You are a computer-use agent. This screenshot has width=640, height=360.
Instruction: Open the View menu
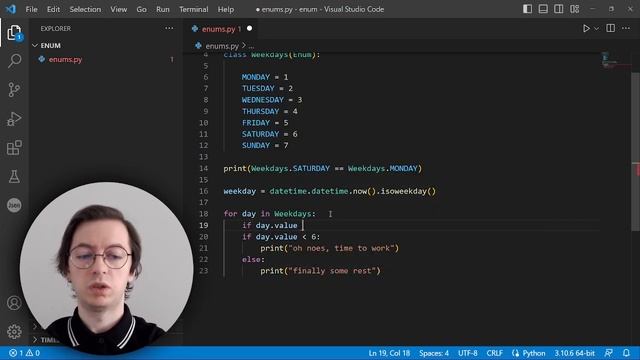click(x=118, y=9)
